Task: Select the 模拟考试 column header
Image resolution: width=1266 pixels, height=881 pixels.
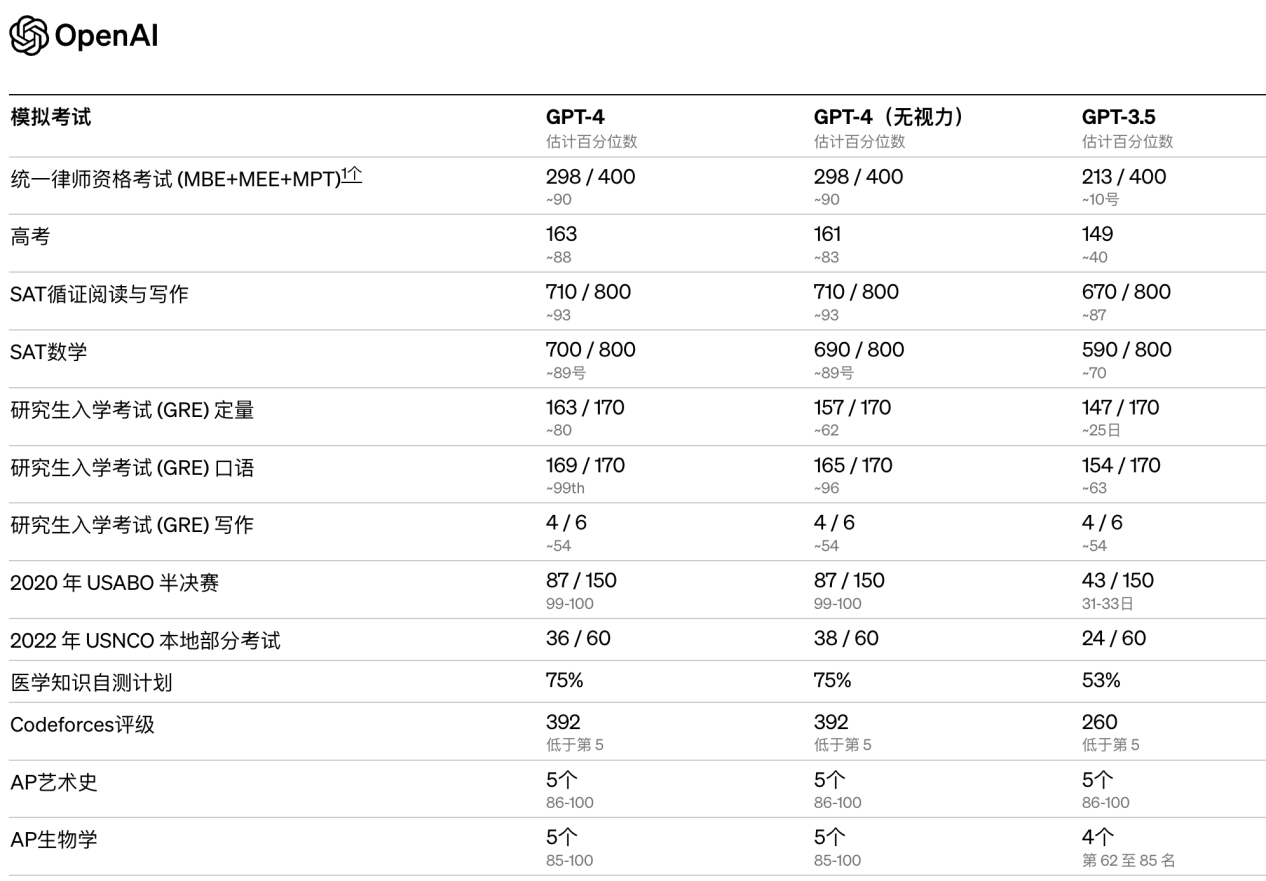Action: 50,118
